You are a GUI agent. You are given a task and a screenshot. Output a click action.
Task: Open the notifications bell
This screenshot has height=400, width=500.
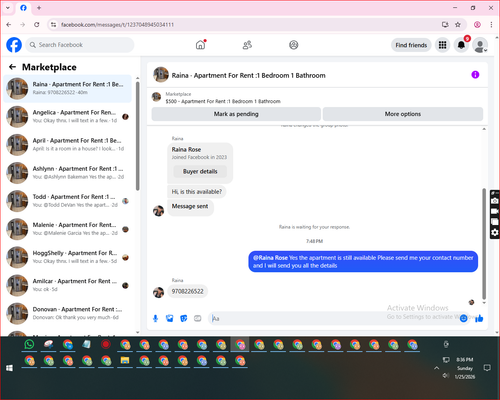pyautogui.click(x=461, y=45)
